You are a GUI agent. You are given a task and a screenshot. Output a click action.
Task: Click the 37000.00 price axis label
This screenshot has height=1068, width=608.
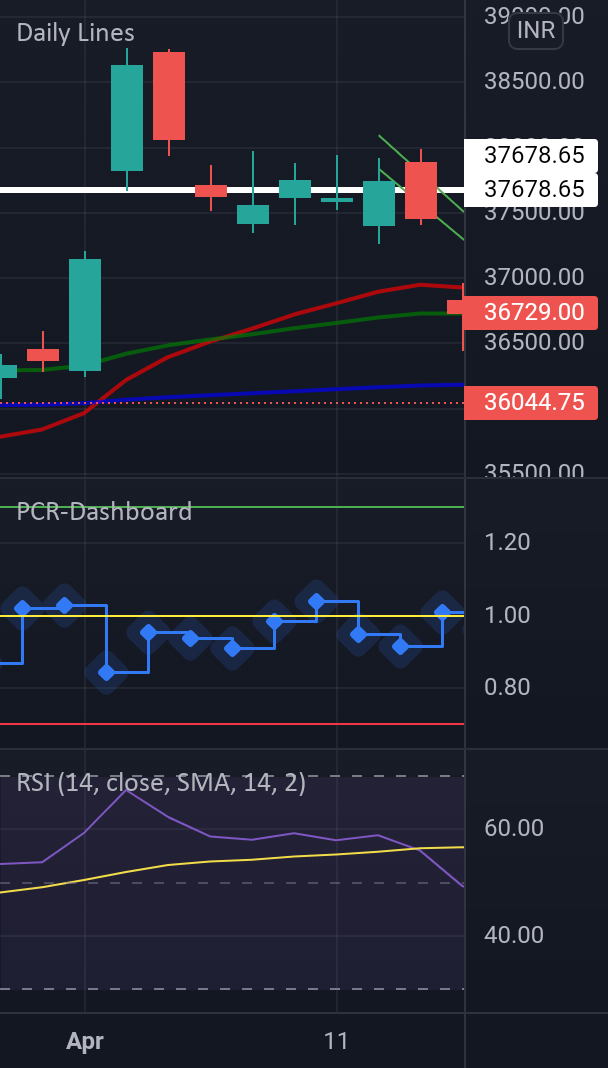(x=534, y=277)
